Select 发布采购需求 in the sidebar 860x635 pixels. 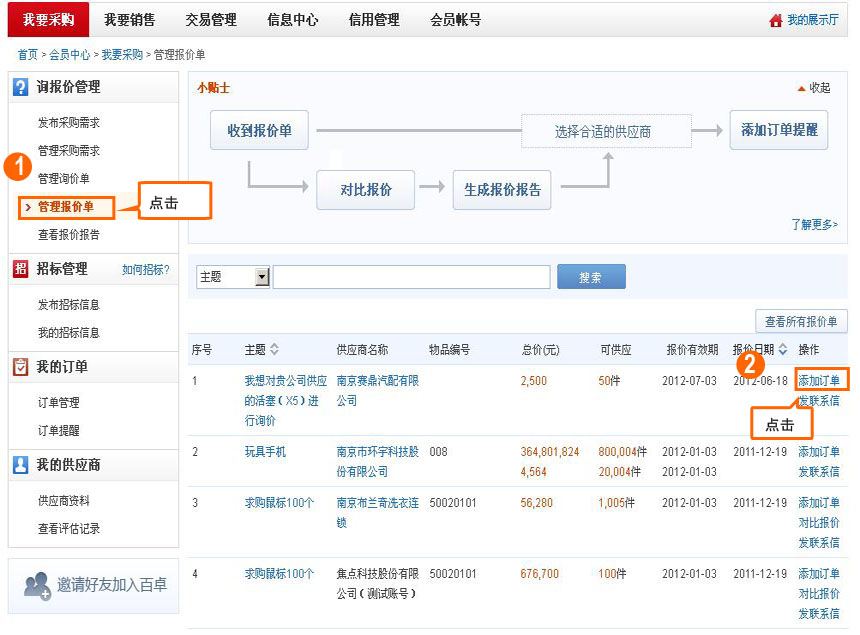pos(69,123)
